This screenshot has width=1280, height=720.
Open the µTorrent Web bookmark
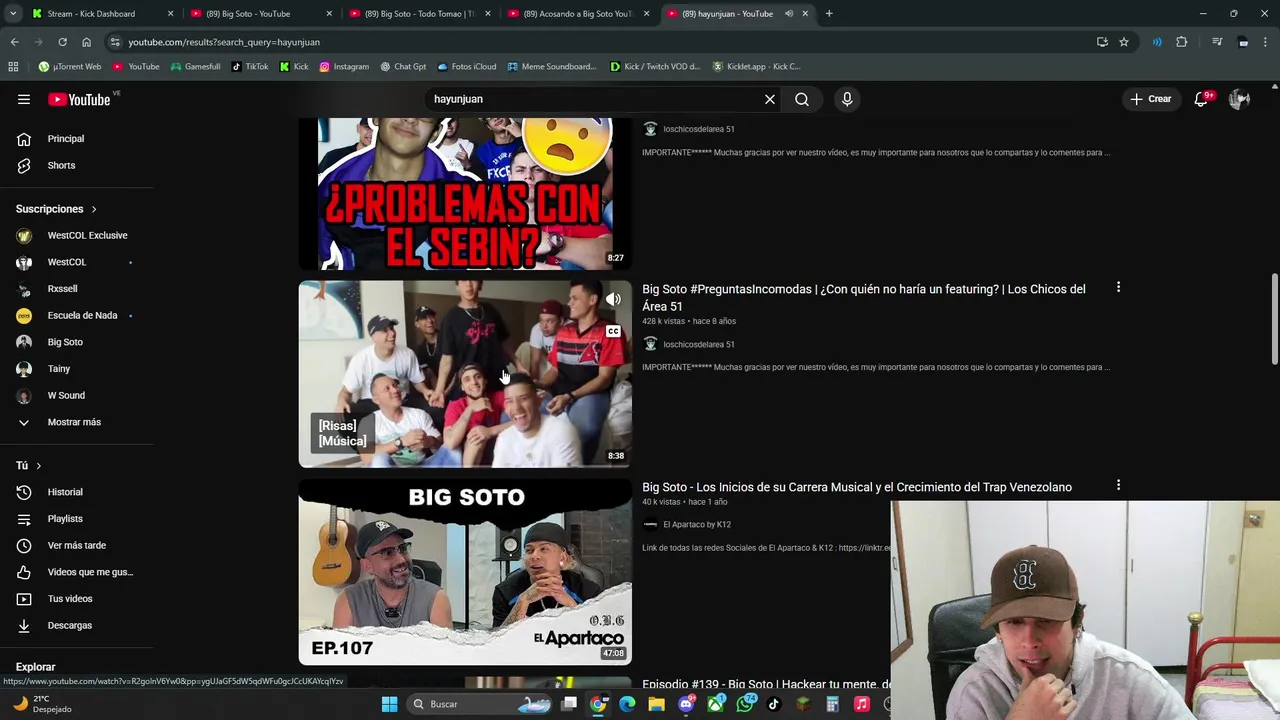pos(70,67)
